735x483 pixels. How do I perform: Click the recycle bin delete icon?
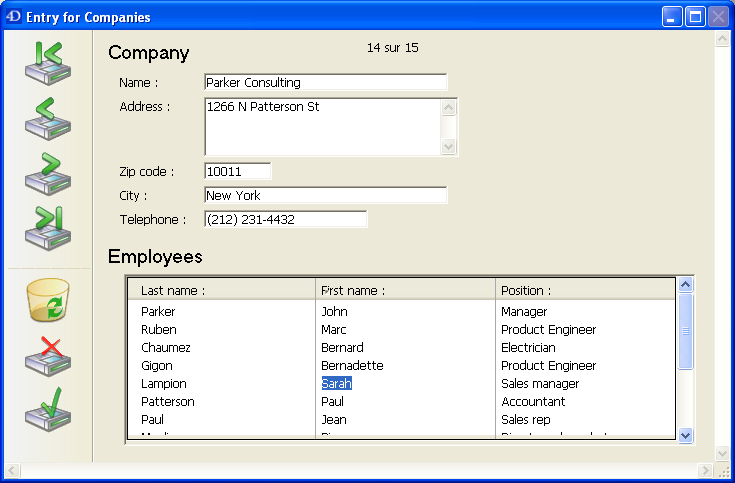tap(47, 301)
